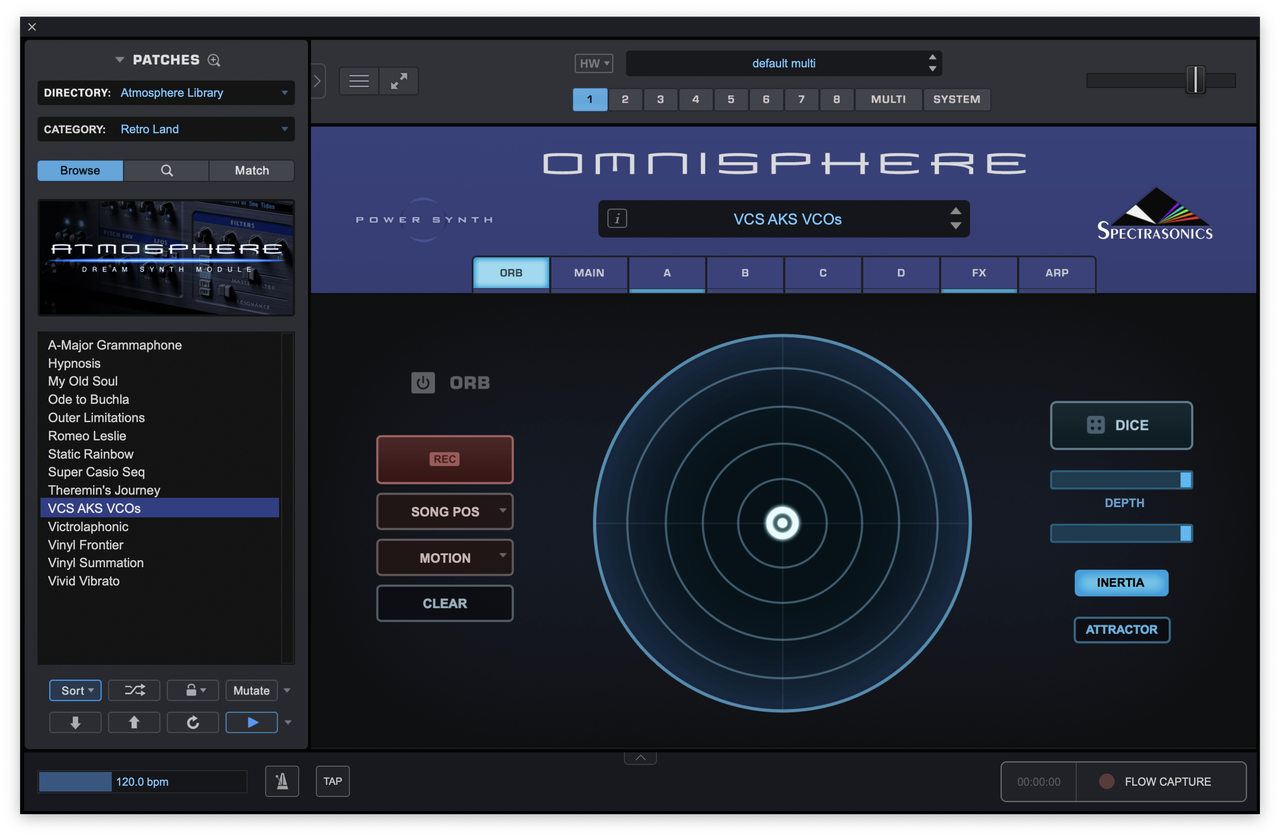
Task: Click the patch info 'i' icon
Action: 617,218
